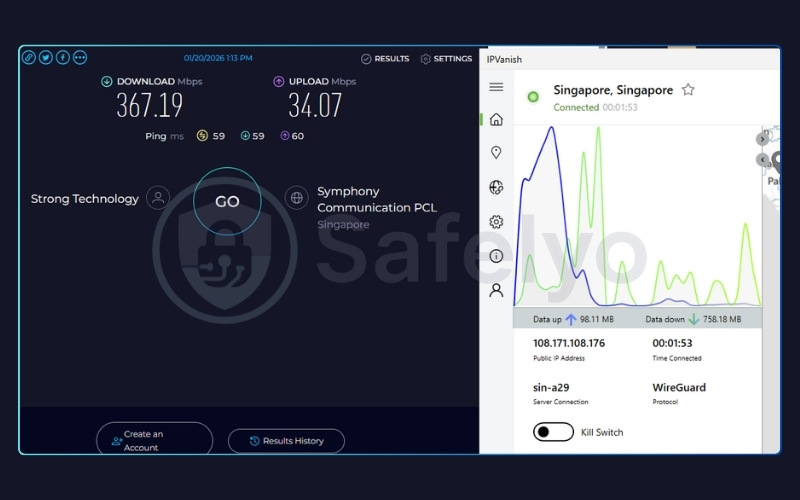The image size is (800, 500).
Task: Share result on Facebook icon
Action: coord(63,58)
